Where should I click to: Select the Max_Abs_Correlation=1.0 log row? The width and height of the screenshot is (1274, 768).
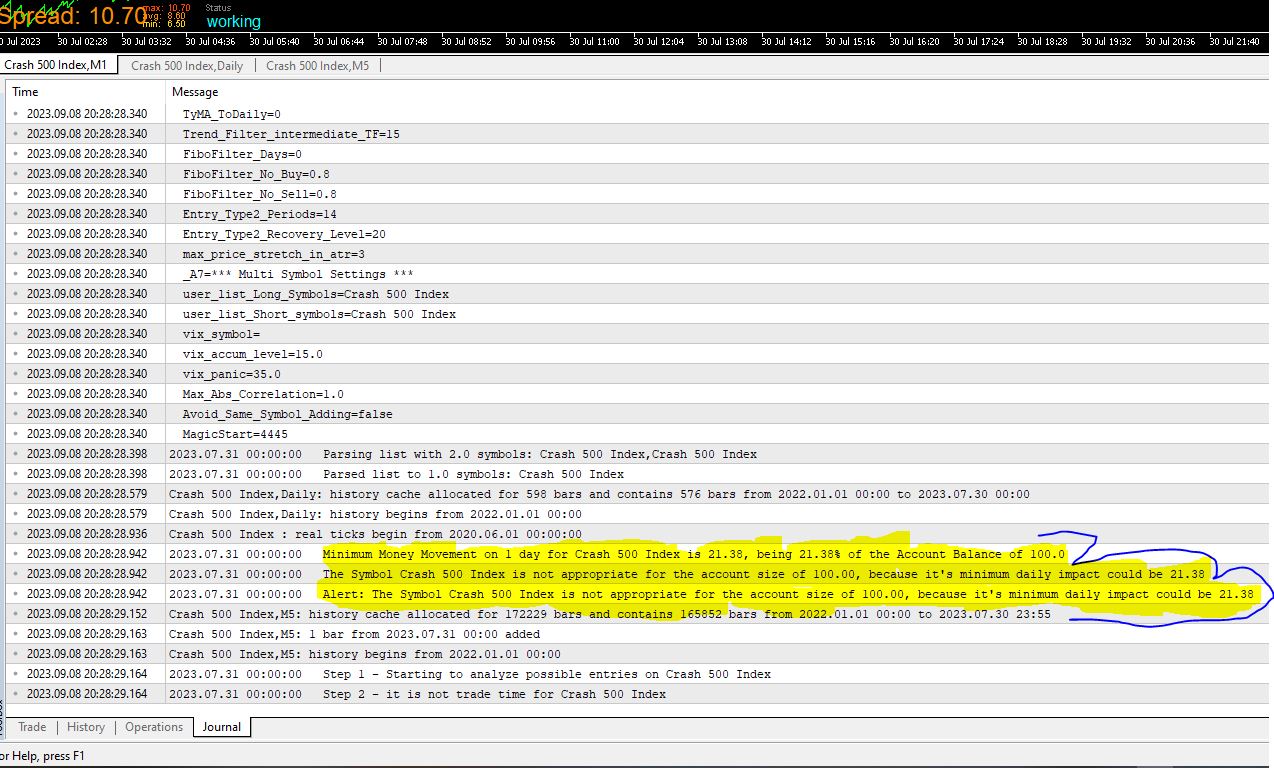point(638,394)
